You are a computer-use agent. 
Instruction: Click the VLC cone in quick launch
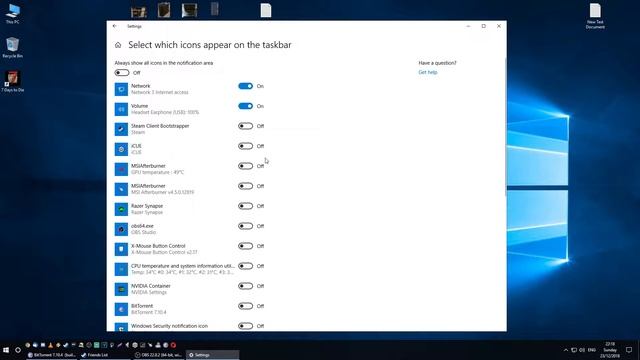tap(51, 345)
